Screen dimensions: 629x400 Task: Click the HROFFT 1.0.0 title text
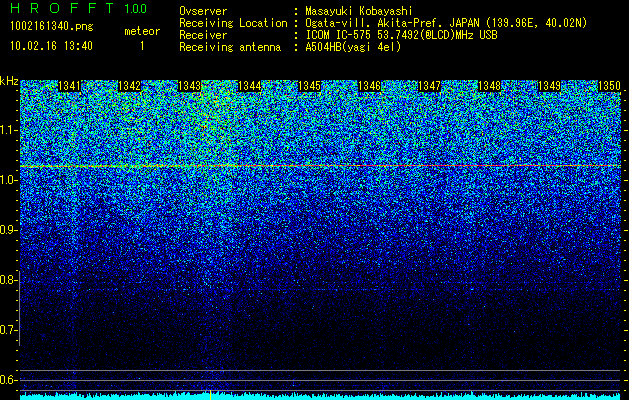click(x=79, y=8)
